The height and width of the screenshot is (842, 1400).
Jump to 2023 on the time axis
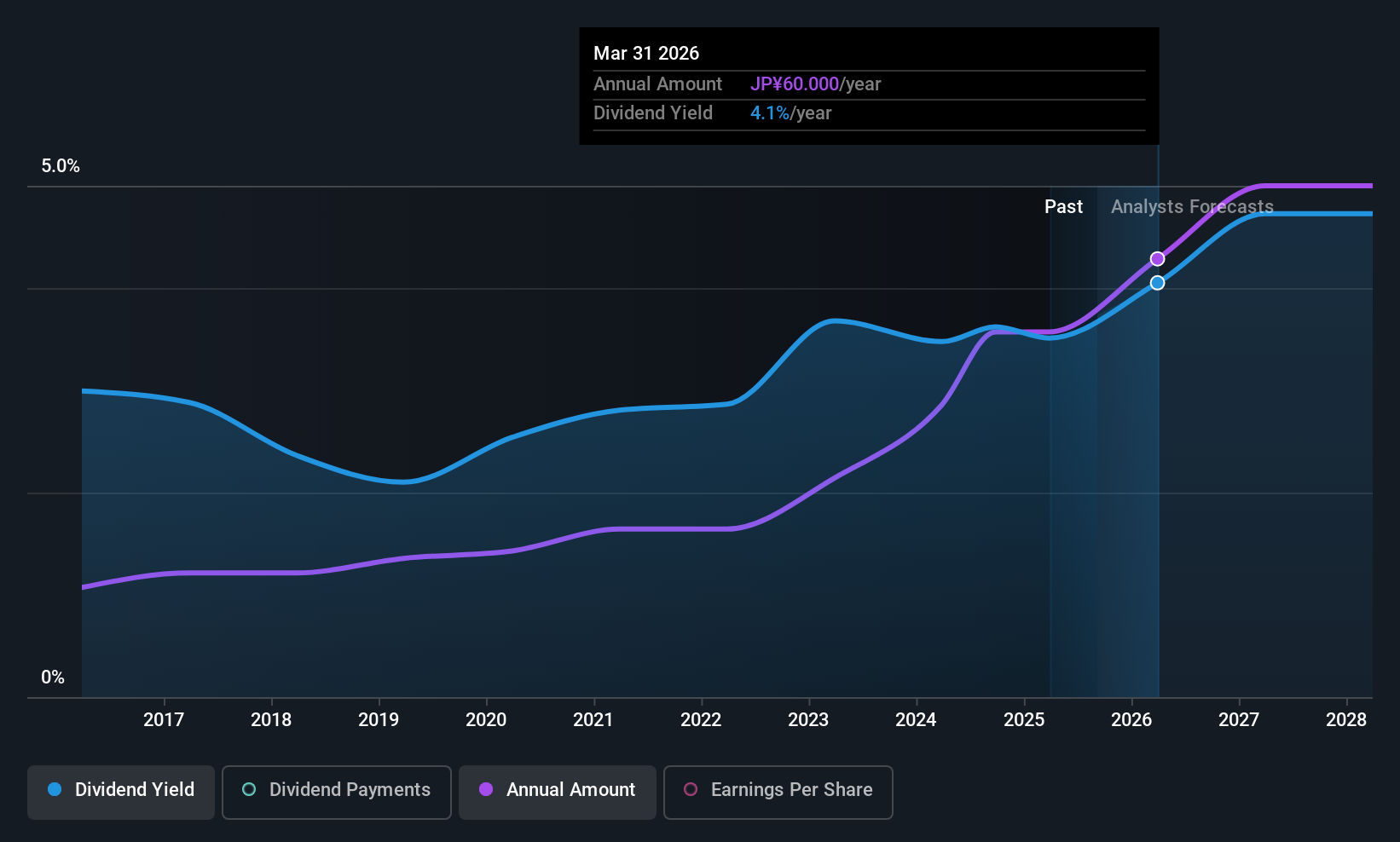click(x=808, y=719)
